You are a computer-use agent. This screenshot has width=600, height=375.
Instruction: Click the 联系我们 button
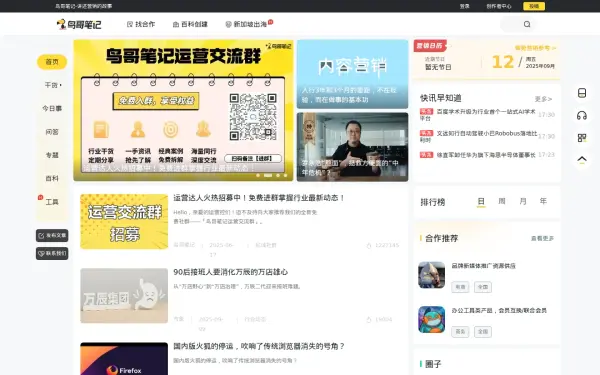pos(52,253)
